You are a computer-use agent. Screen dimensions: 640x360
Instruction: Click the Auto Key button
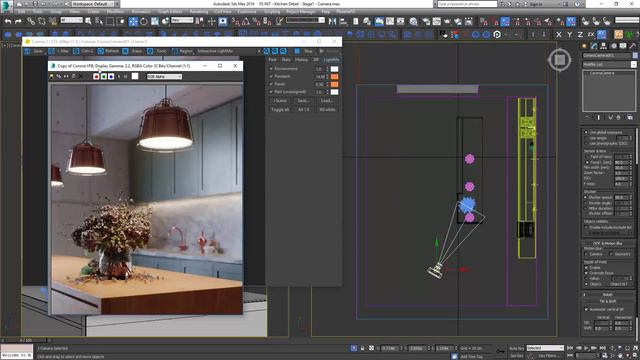point(516,348)
